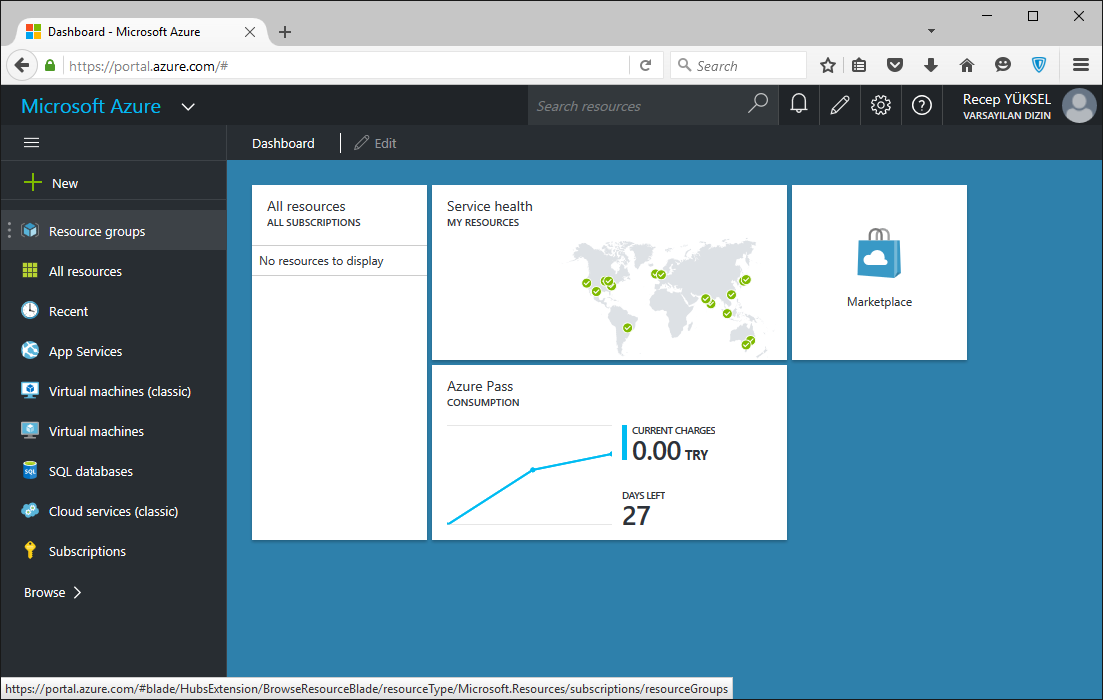Viewport: 1103px width, 700px height.
Task: Open the Resource groups menu item
Action: 114,230
